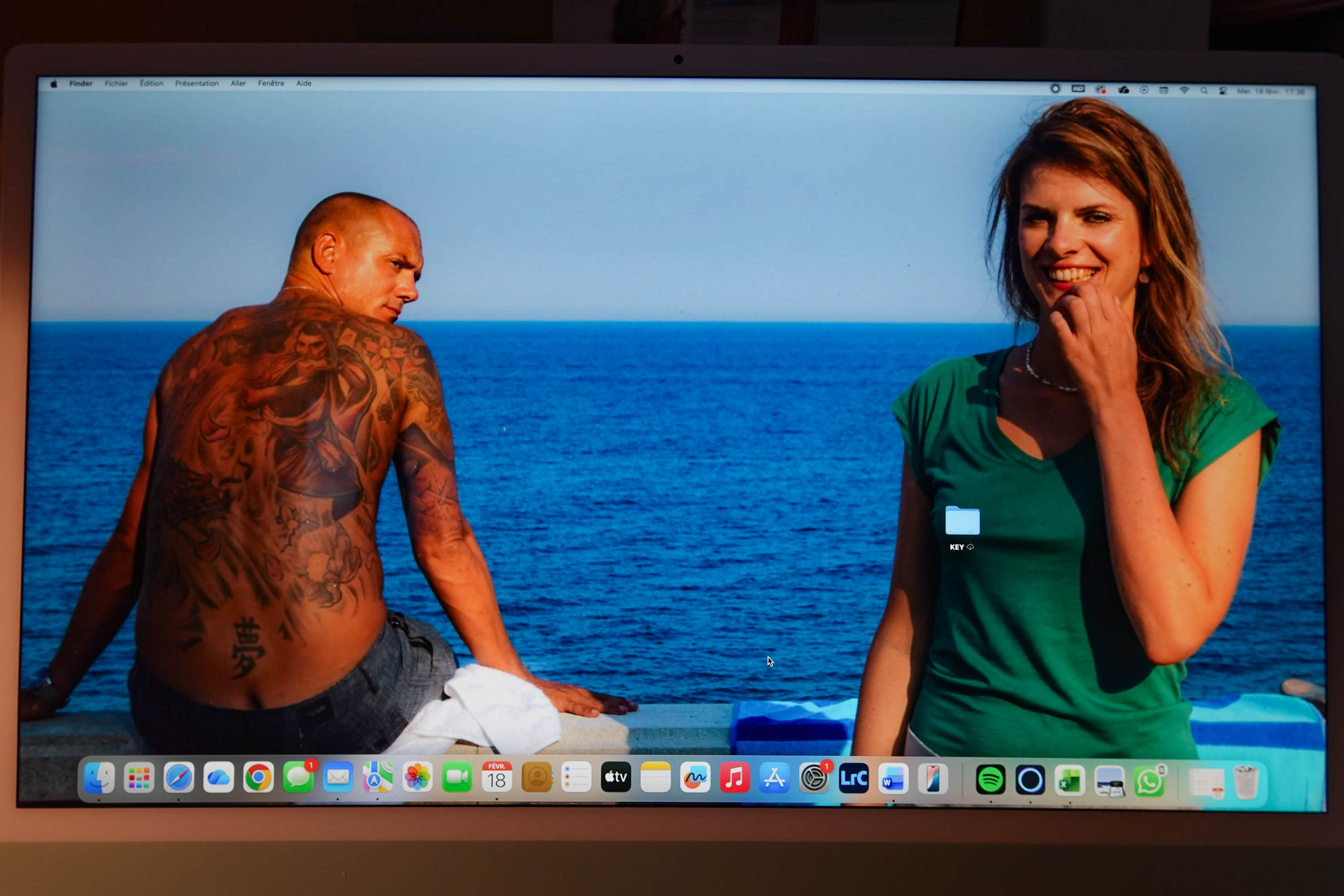Launch the Photos app
1344x896 pixels.
[417, 777]
